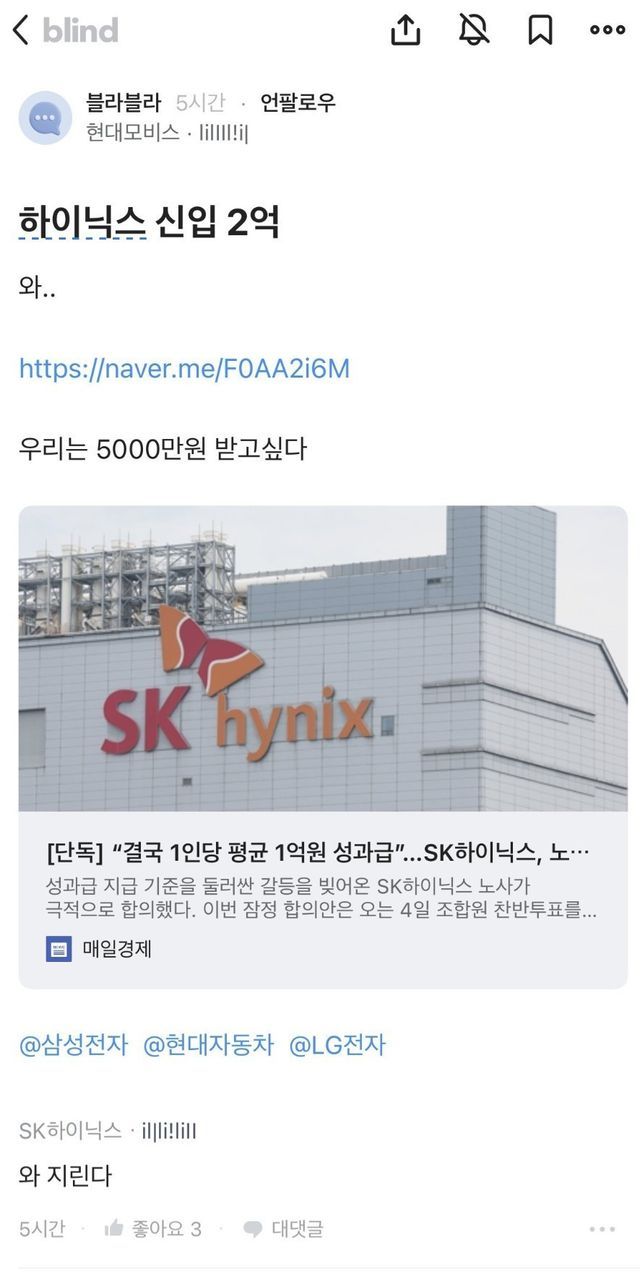Bookmark this post with the bookmark icon
This screenshot has height=1280, width=640.
pos(540,31)
